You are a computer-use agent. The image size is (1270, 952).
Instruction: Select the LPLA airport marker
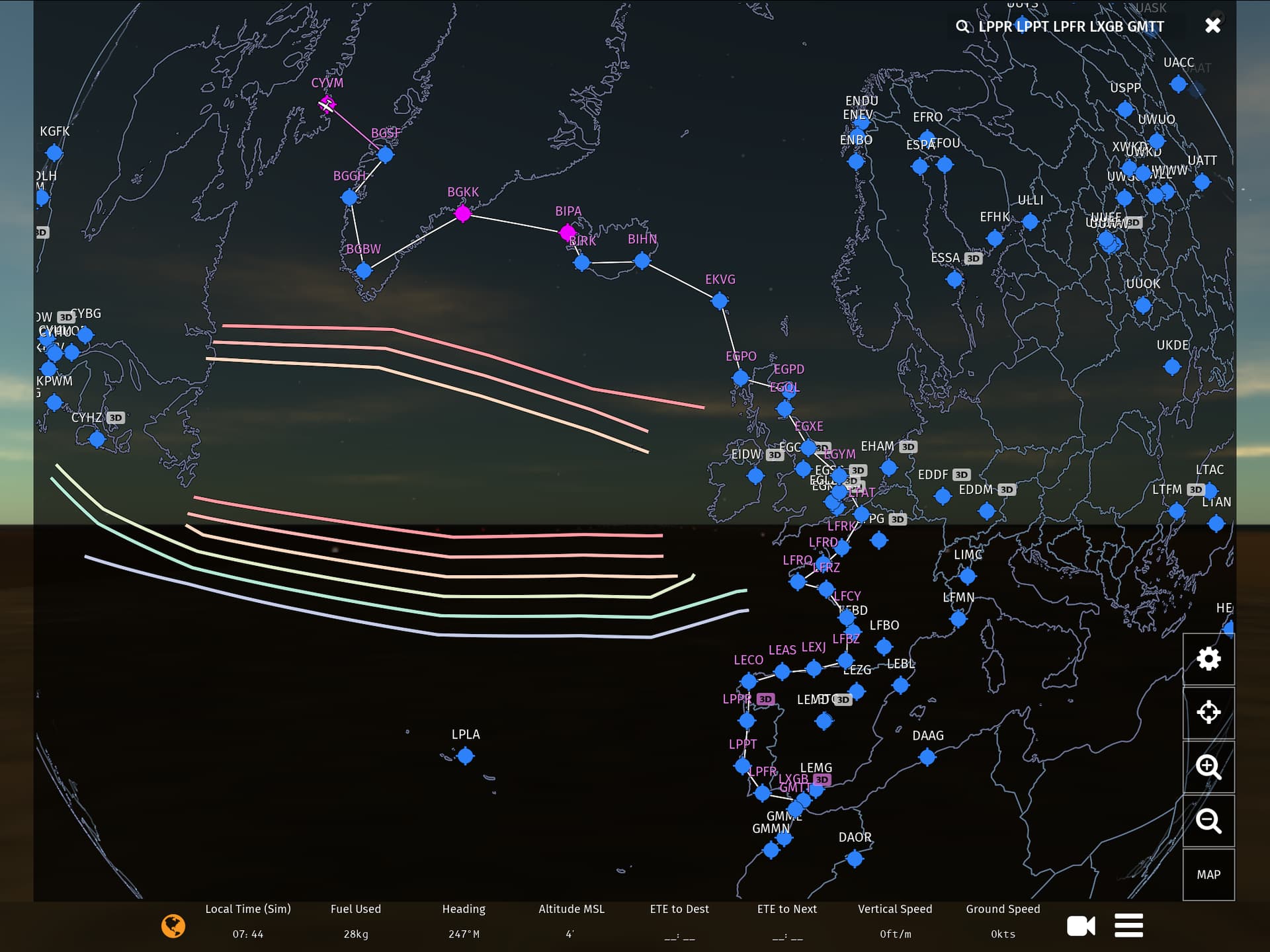click(466, 756)
